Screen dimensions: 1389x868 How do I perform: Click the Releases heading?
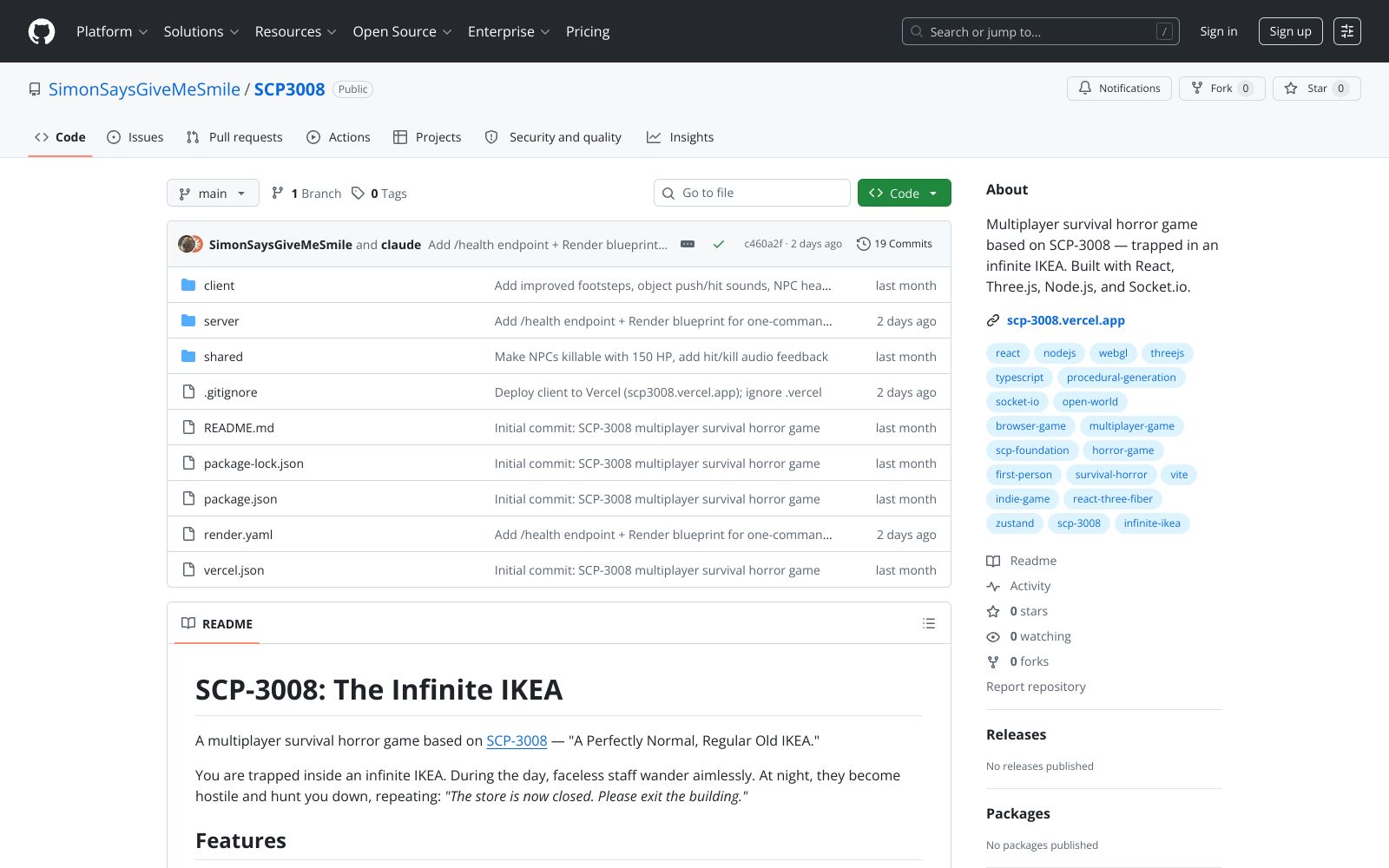coord(1016,734)
